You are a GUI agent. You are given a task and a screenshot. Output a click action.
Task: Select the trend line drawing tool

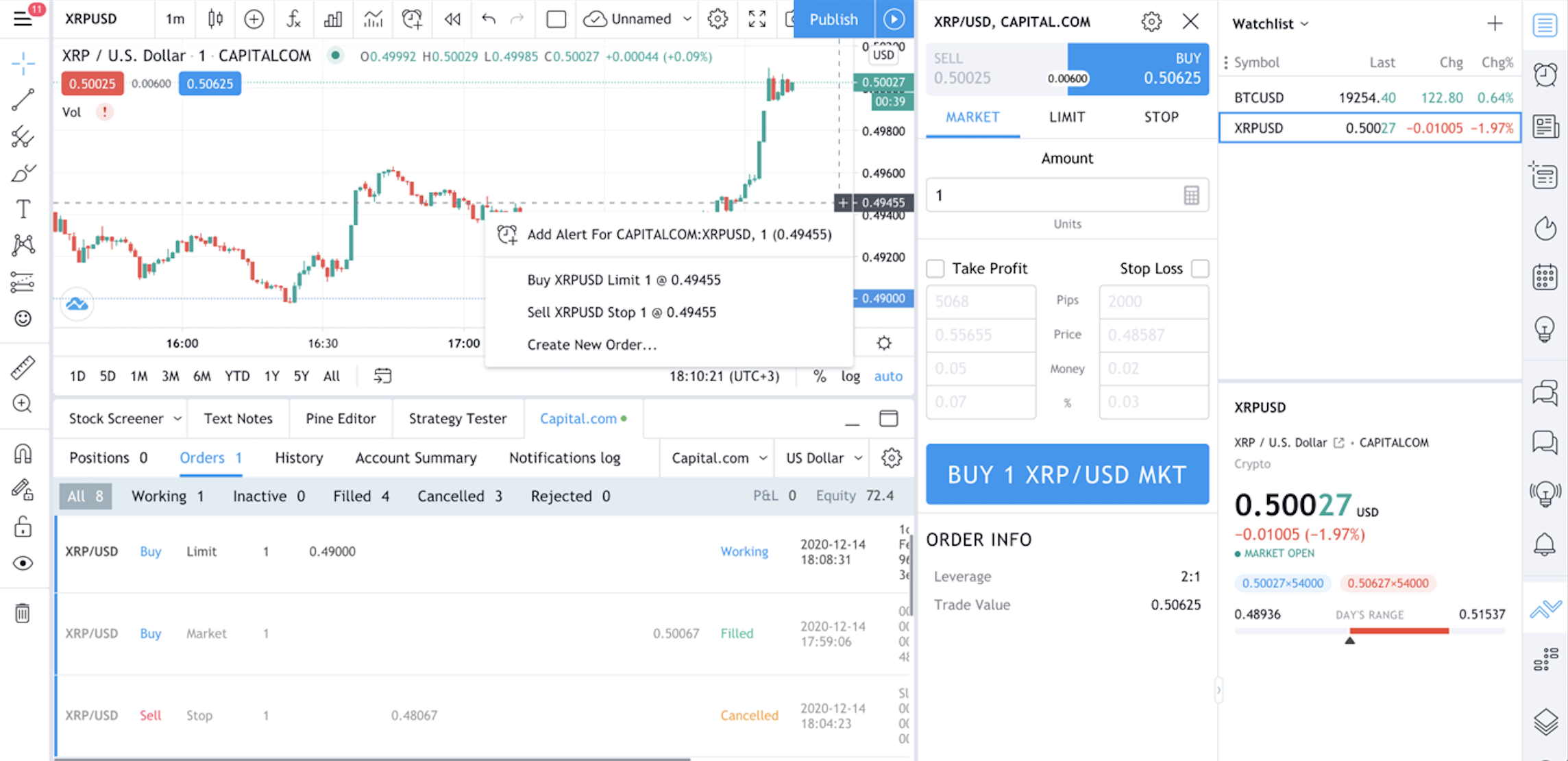[23, 100]
